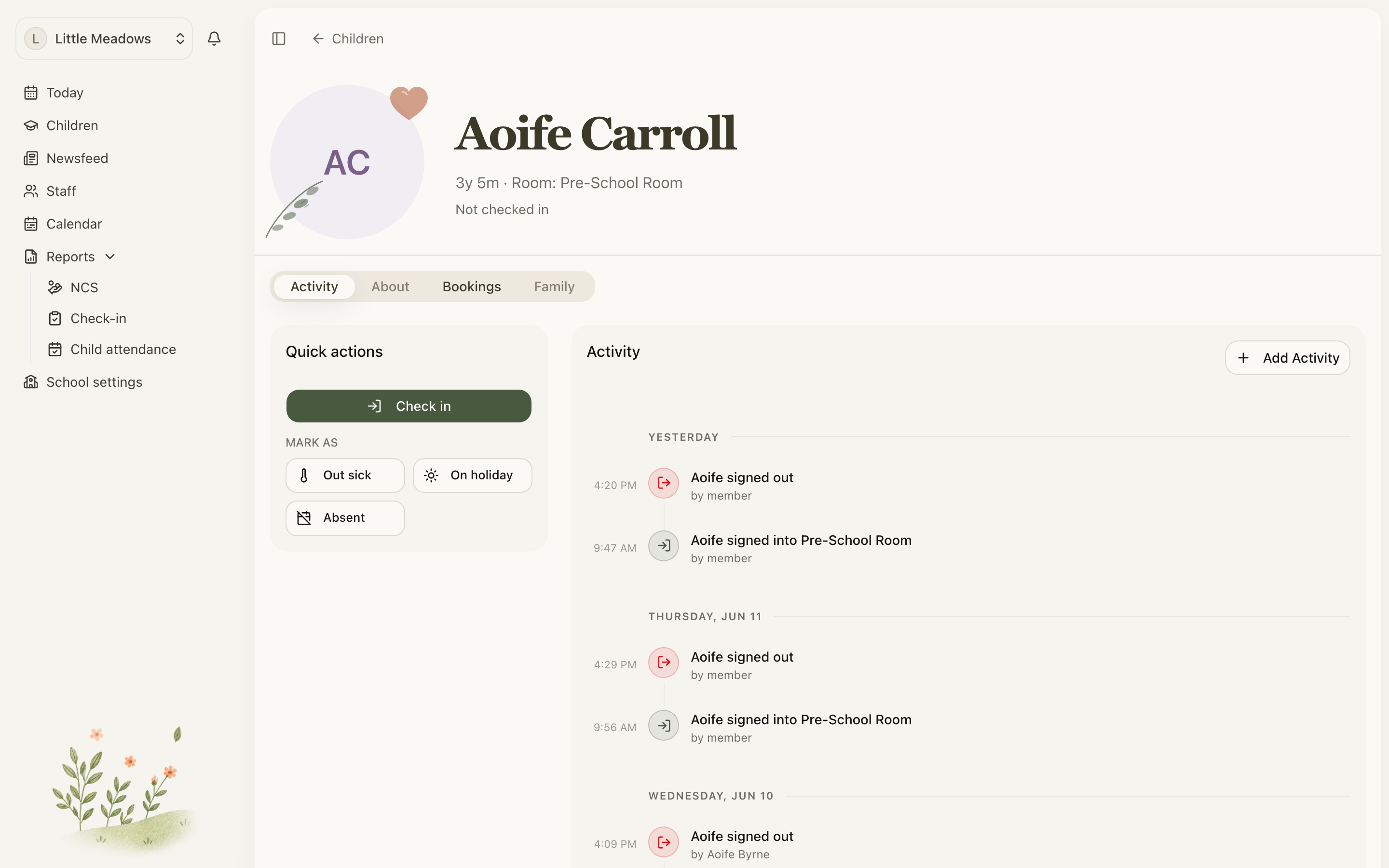Viewport: 1389px width, 868px height.
Task: Click the green Check in button
Action: click(409, 406)
